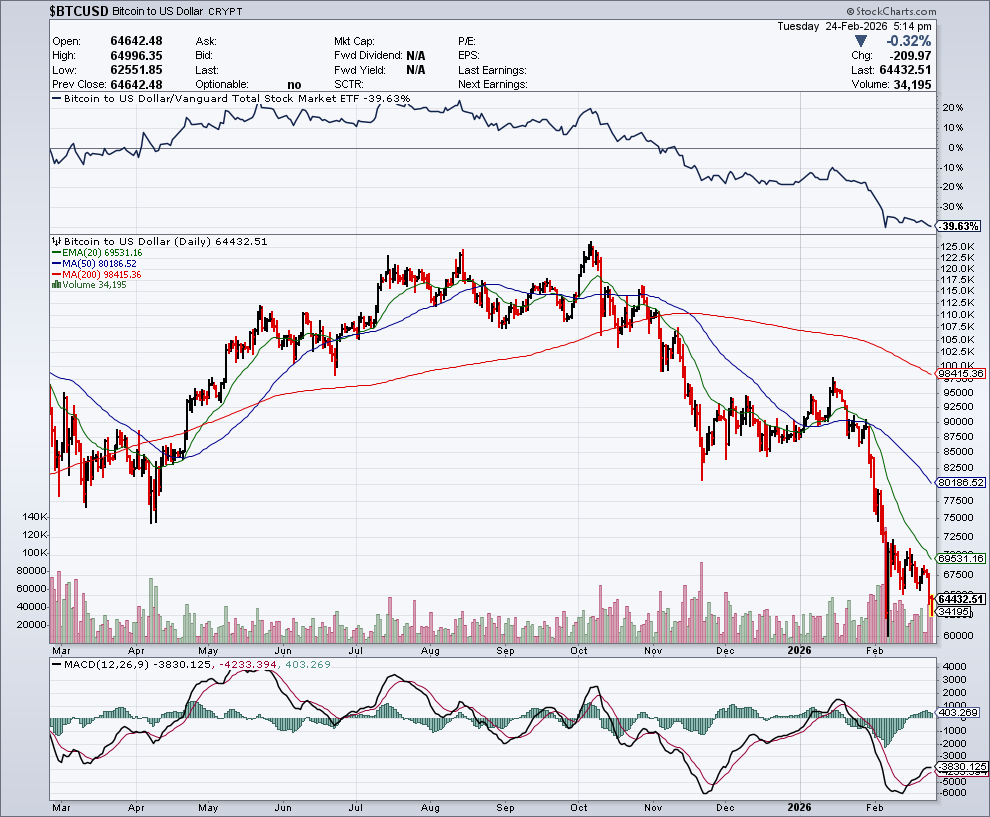Click the blue MA(50) legend line marker
Screen dimensions: 990x817
coord(55,264)
